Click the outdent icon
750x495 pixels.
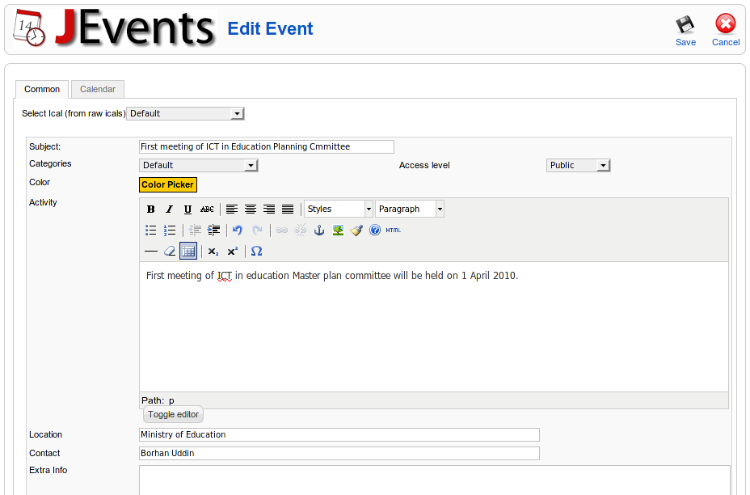(x=195, y=230)
